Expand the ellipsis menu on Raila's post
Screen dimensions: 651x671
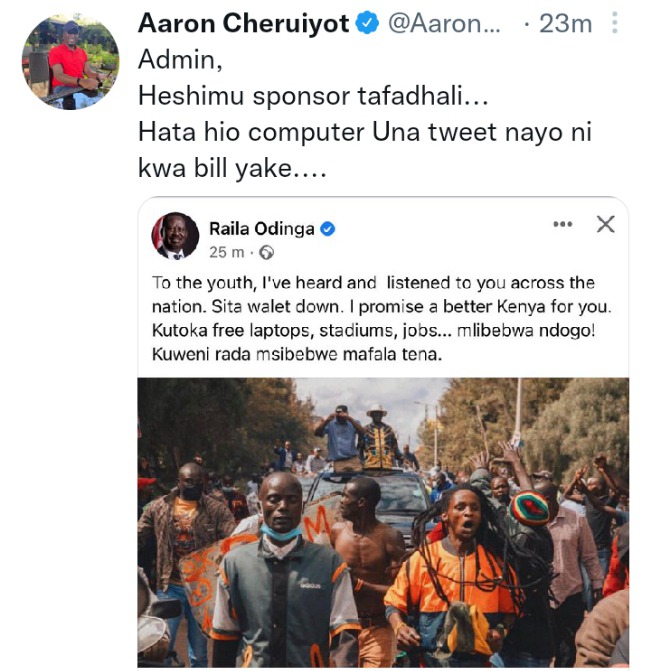(562, 224)
